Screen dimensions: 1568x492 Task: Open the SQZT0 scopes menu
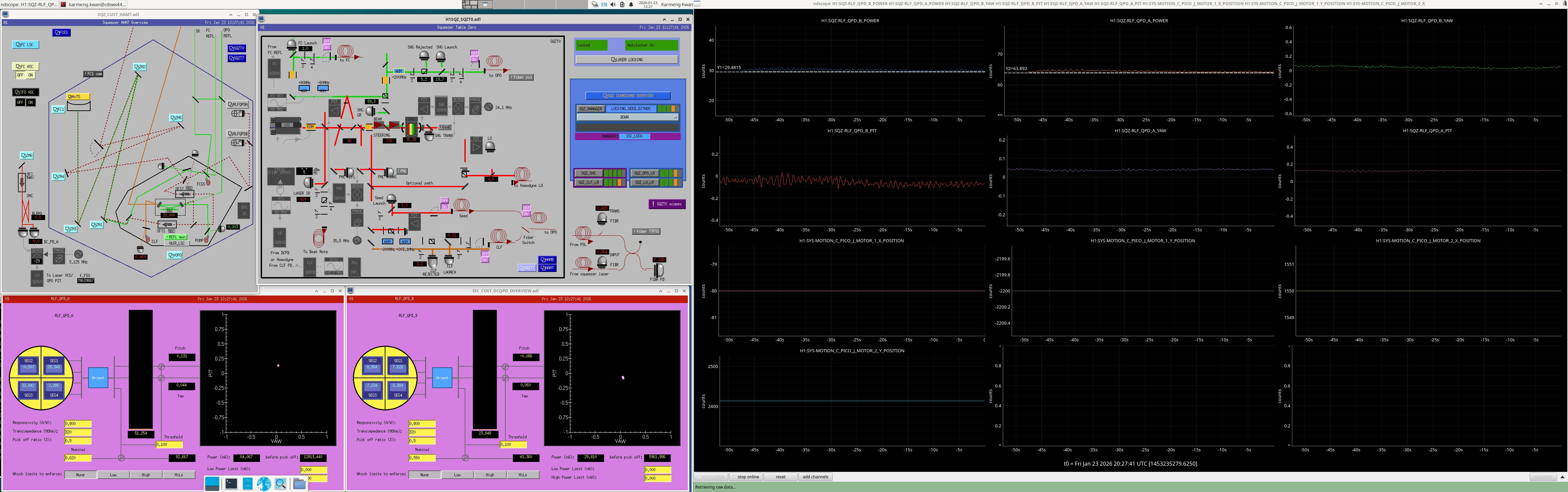tap(667, 204)
